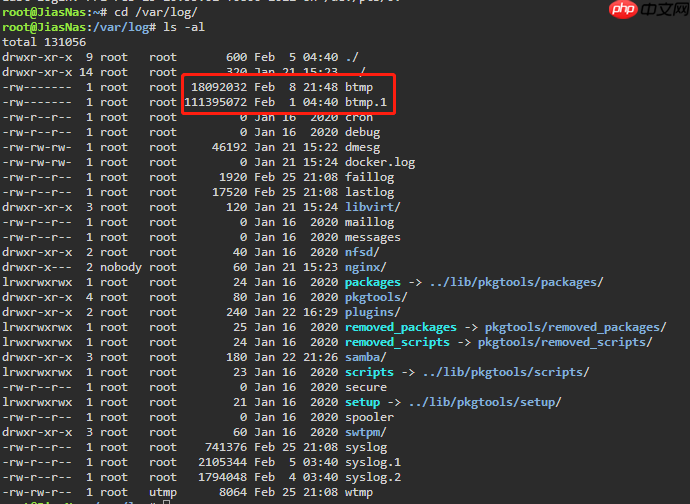The image size is (690, 504).
Task: Click the packages symlink name
Action: click(x=373, y=282)
